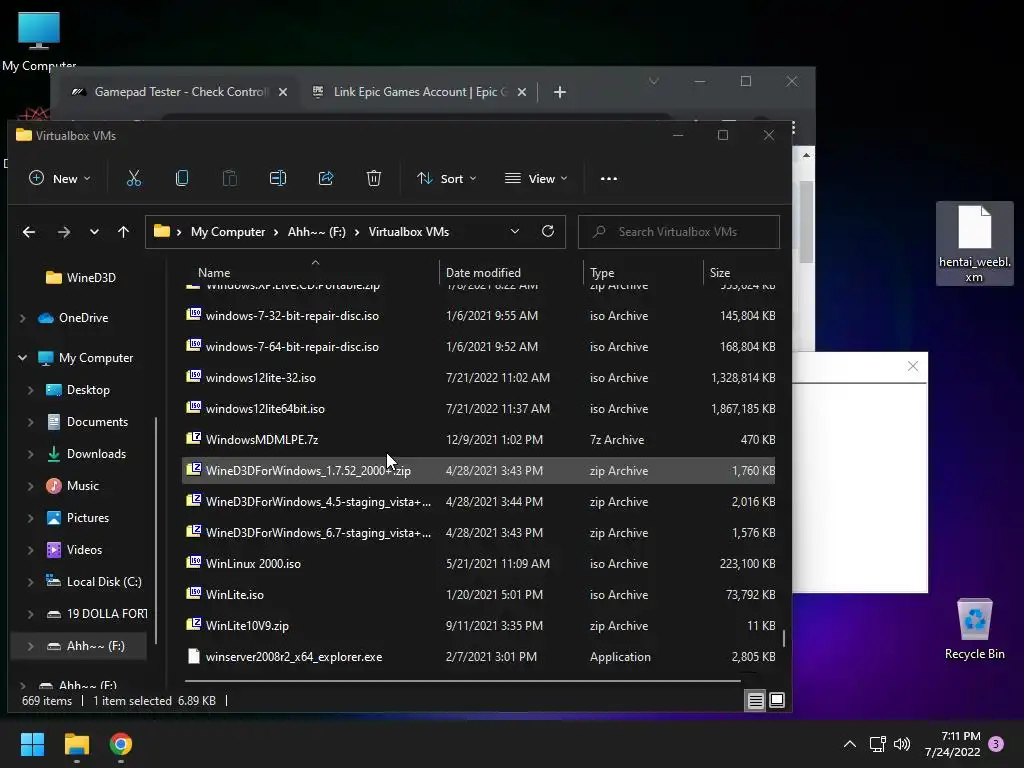
Task: Open the Sort options dropdown
Action: [x=447, y=178]
